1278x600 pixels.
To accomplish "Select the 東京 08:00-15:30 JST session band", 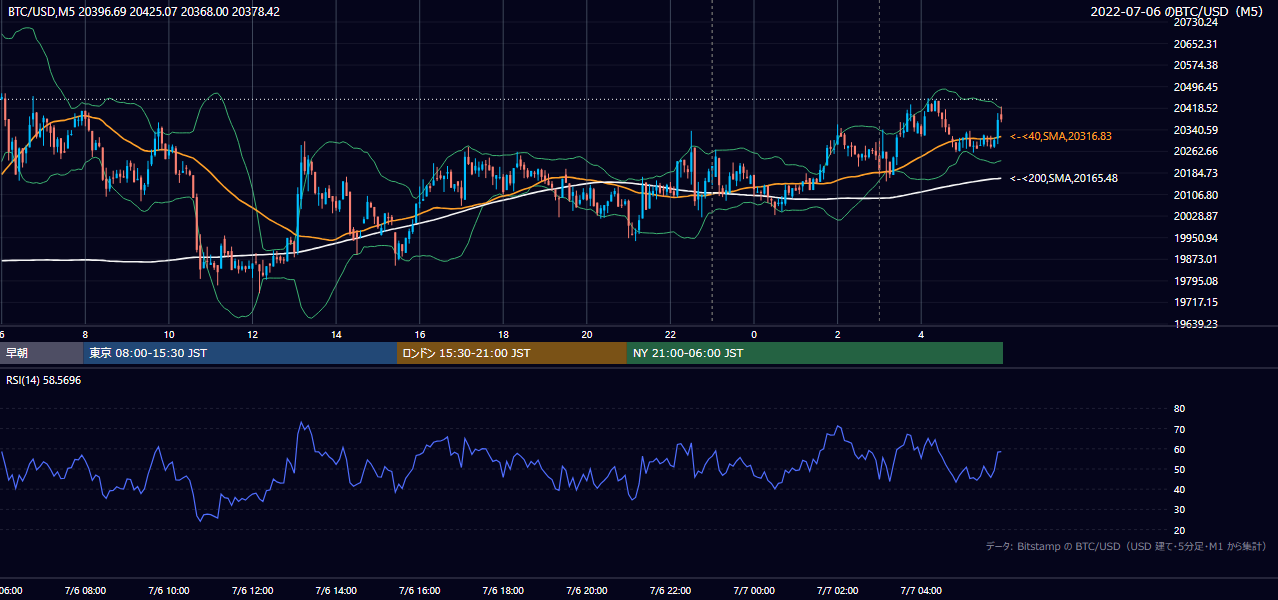I will click(x=240, y=353).
